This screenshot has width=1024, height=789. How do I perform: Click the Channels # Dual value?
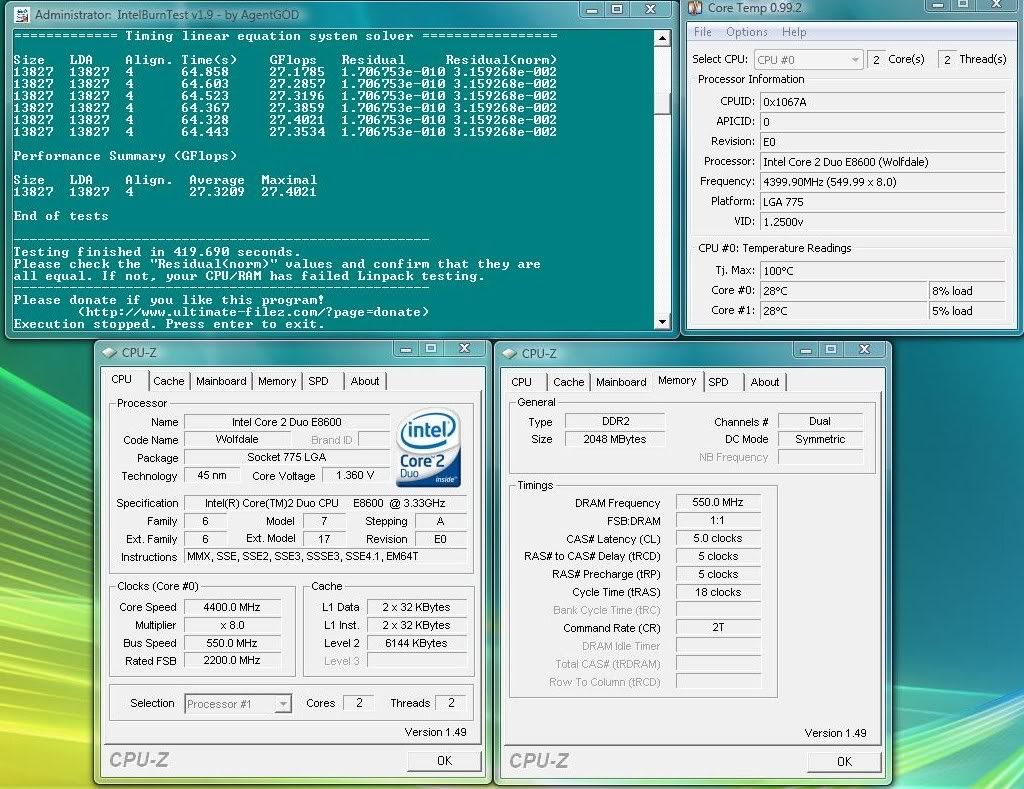820,421
